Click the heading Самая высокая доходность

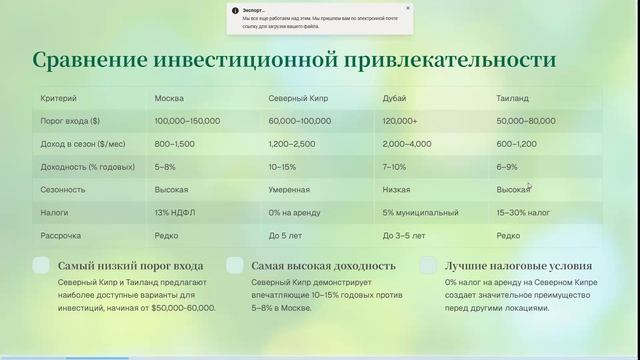tap(323, 266)
